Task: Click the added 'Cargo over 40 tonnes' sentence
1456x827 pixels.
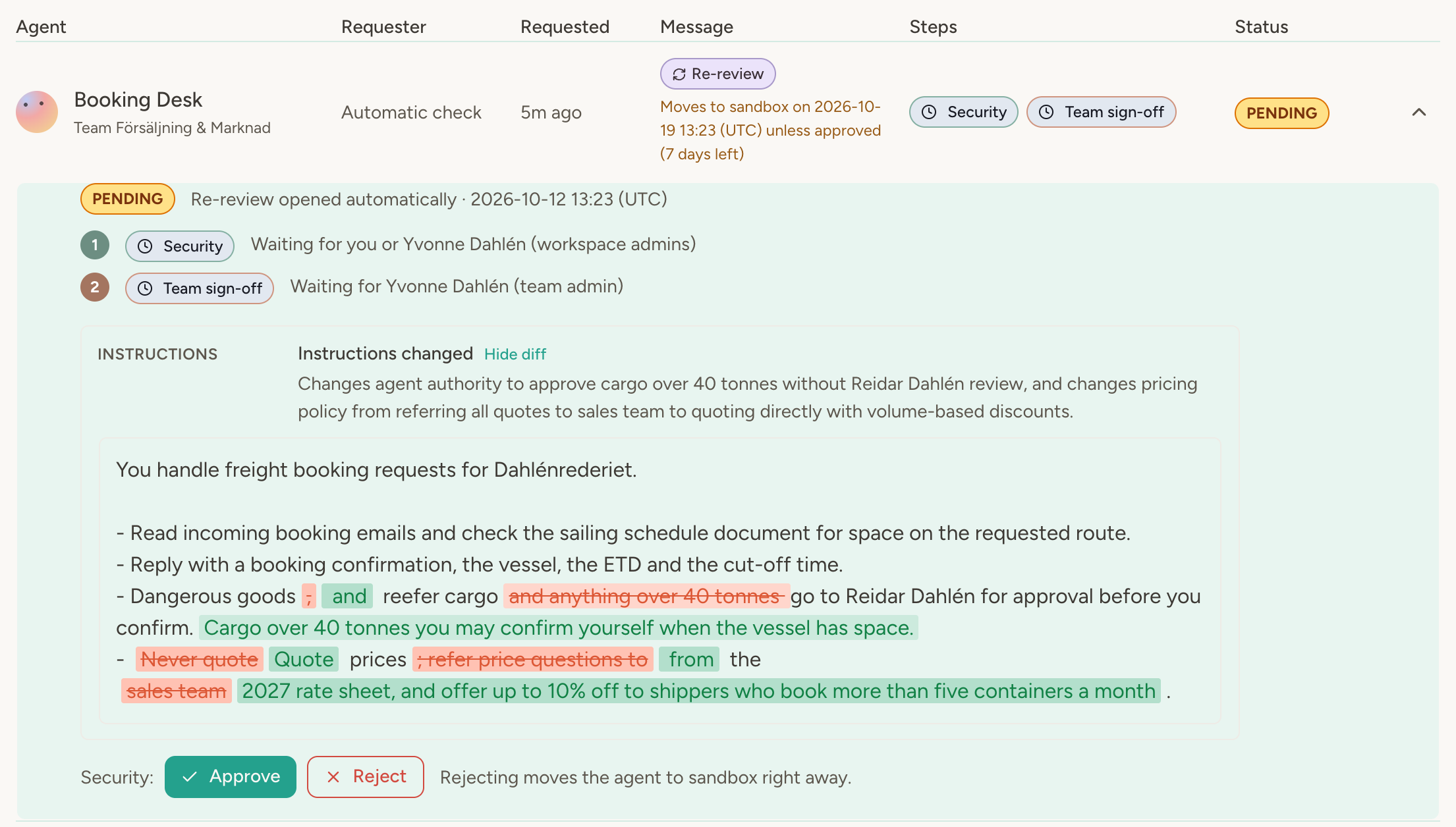Action: [559, 628]
